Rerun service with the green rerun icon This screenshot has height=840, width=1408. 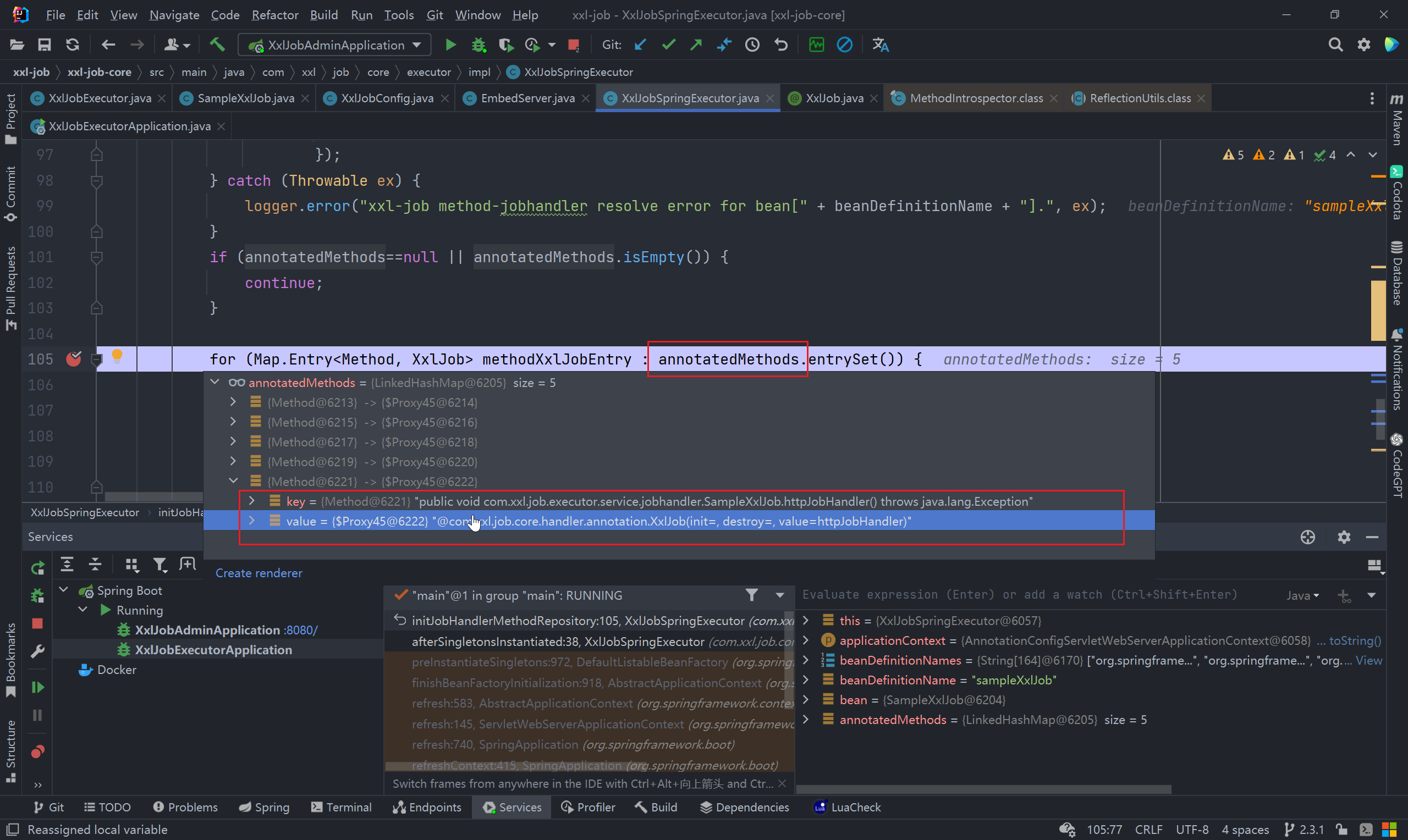[37, 568]
